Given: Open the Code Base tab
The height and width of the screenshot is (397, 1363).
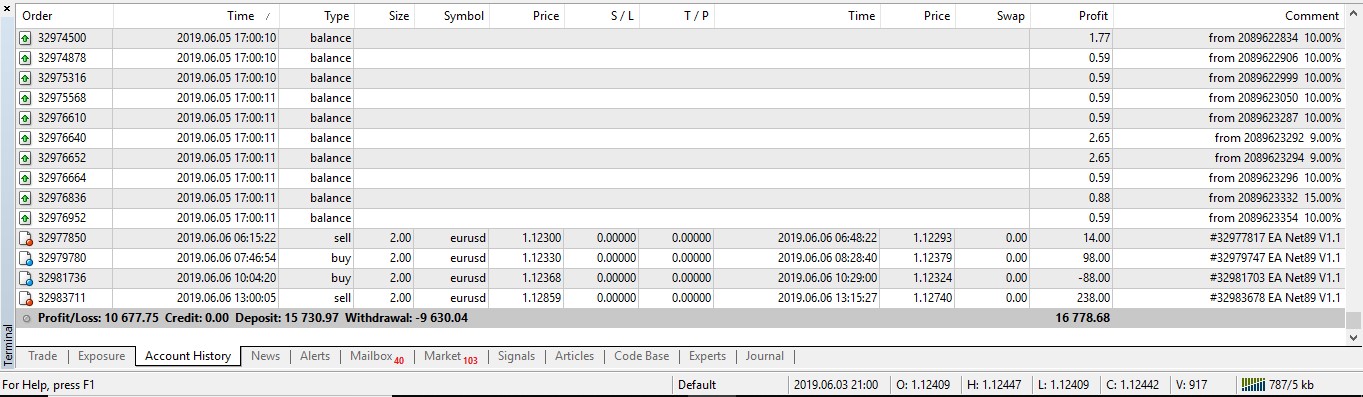Looking at the screenshot, I should pos(641,356).
